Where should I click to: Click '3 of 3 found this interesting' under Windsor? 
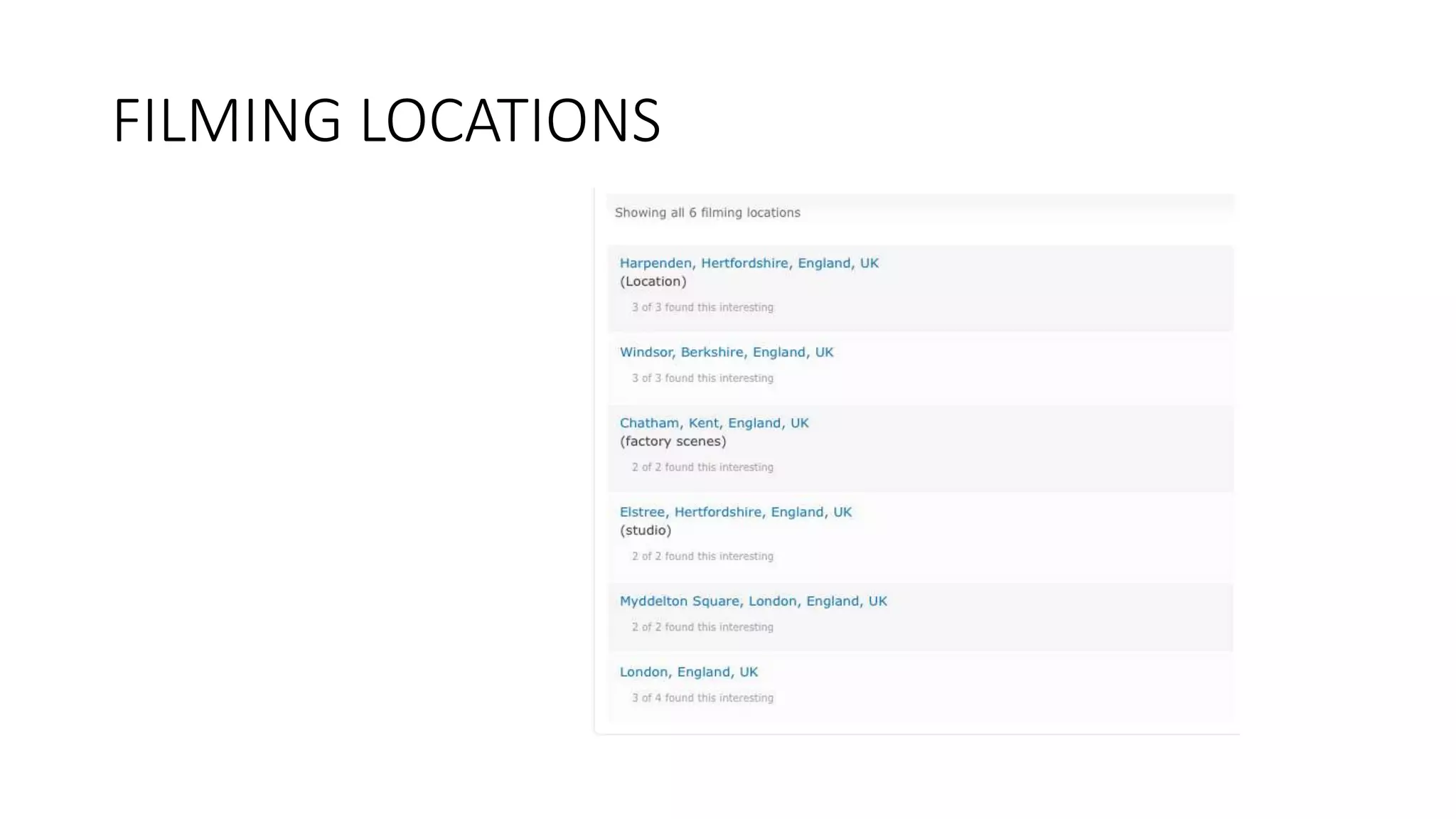[702, 378]
